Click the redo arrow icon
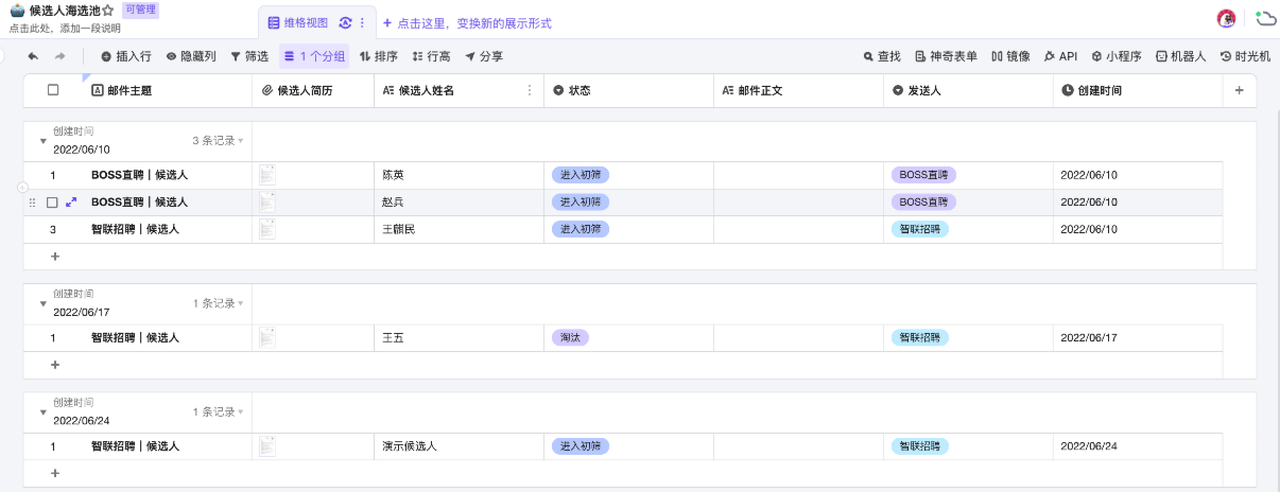This screenshot has width=1280, height=492. 60,57
